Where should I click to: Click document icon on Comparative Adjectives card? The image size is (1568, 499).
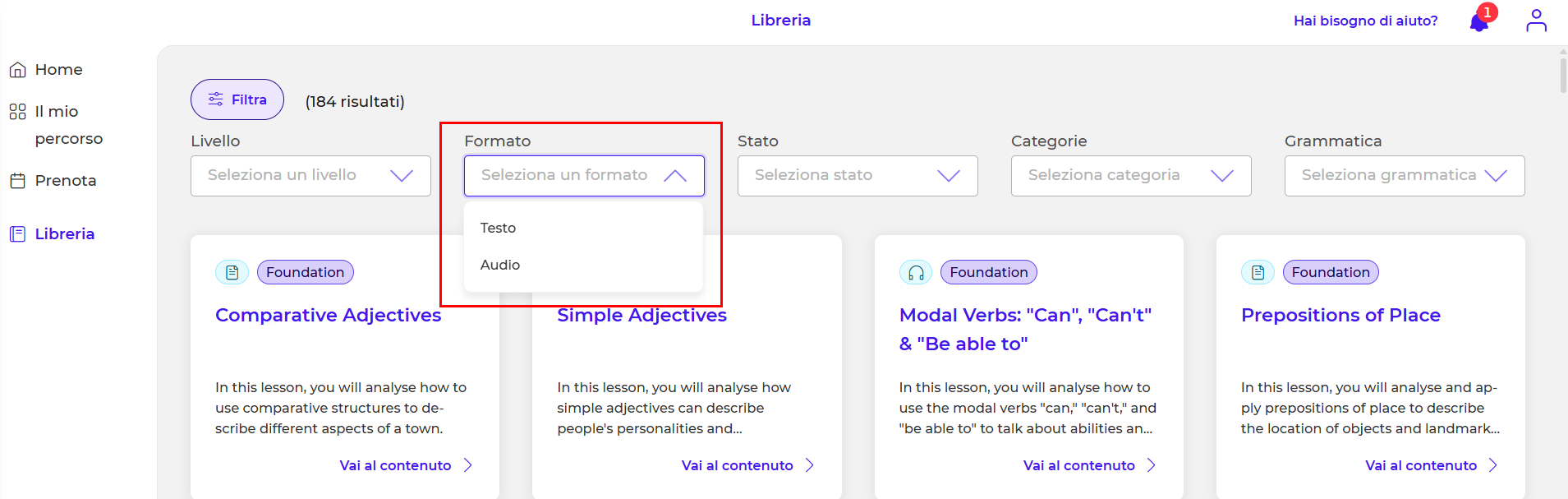coord(232,272)
